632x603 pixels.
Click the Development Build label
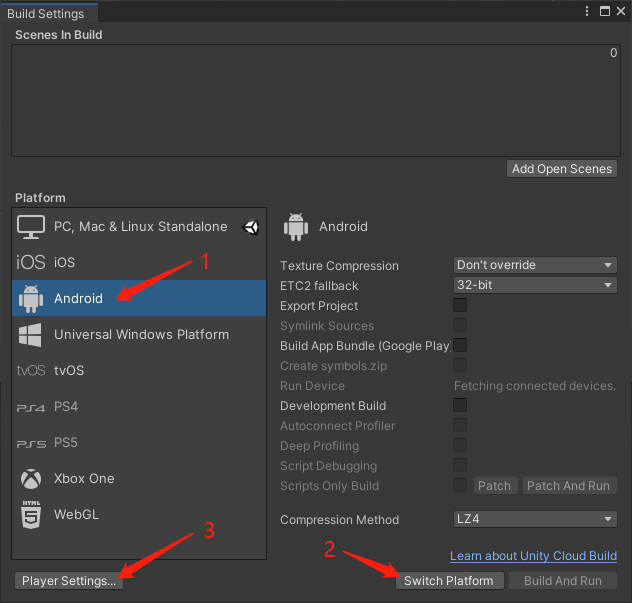coord(333,406)
